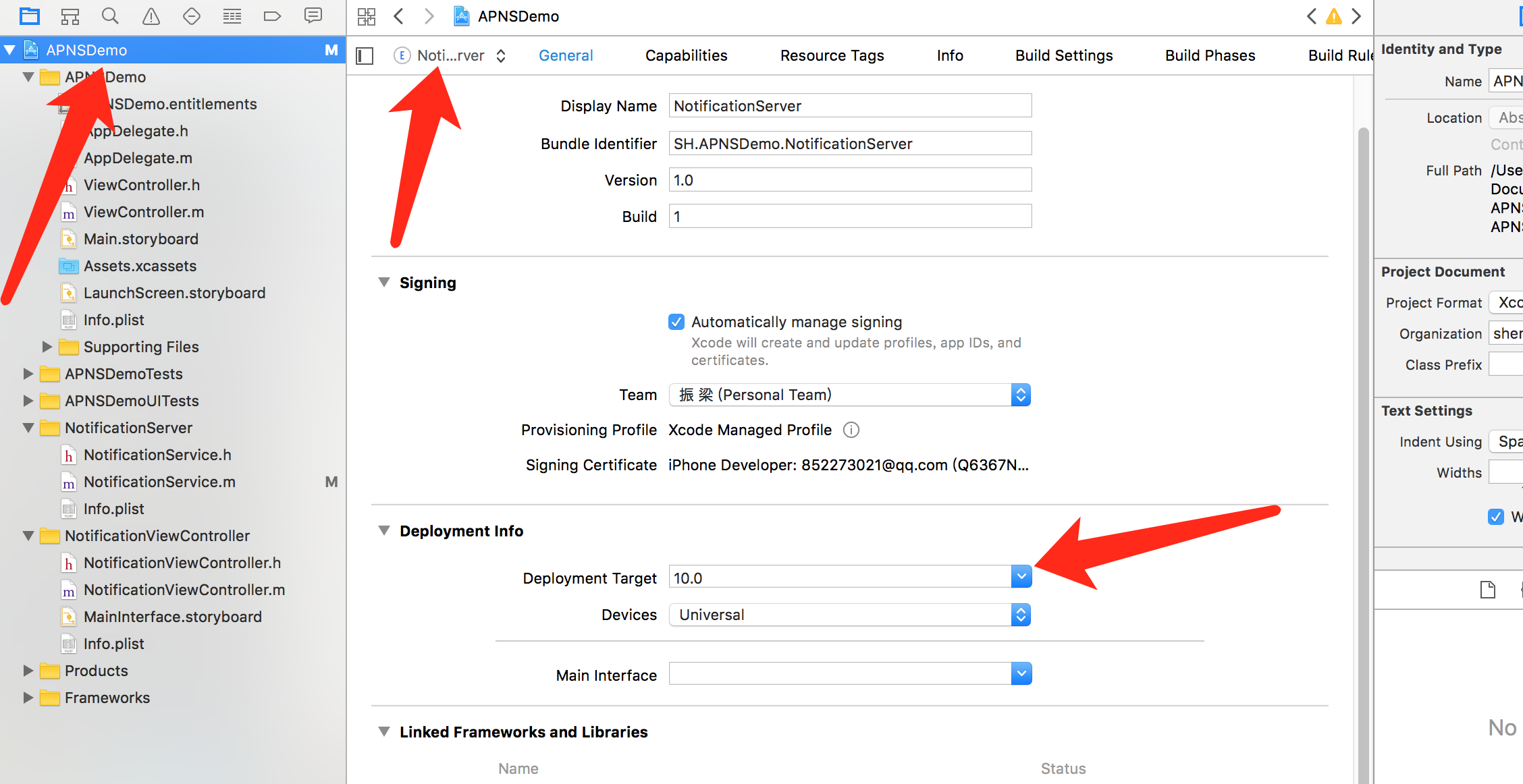This screenshot has width=1523, height=784.
Task: Open the Breakpoint navigator tag icon
Action: [x=272, y=16]
